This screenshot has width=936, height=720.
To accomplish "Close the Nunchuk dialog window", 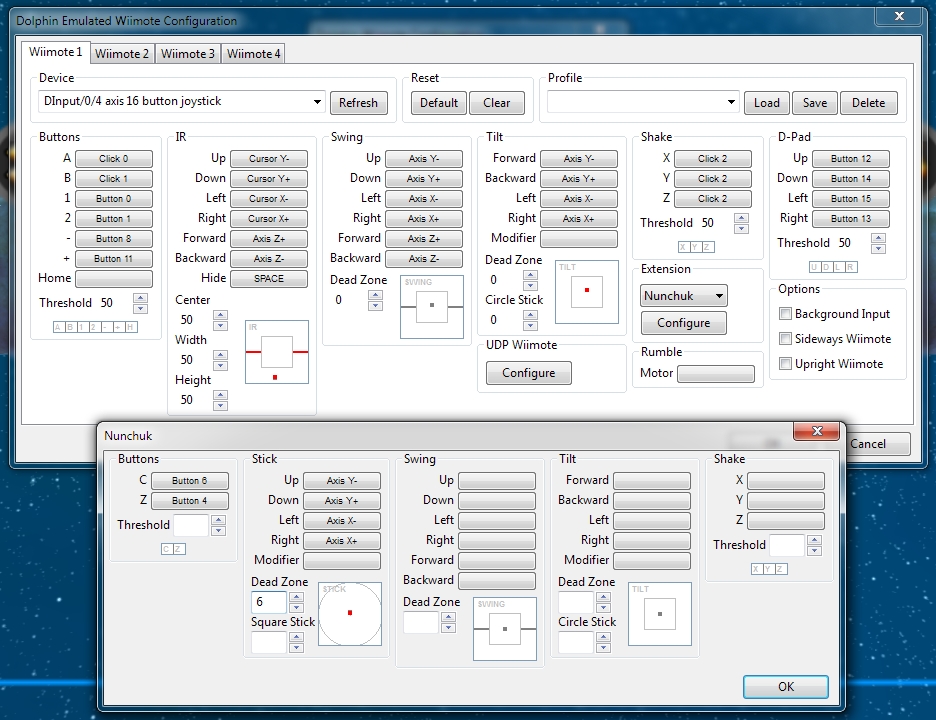I will [x=817, y=430].
